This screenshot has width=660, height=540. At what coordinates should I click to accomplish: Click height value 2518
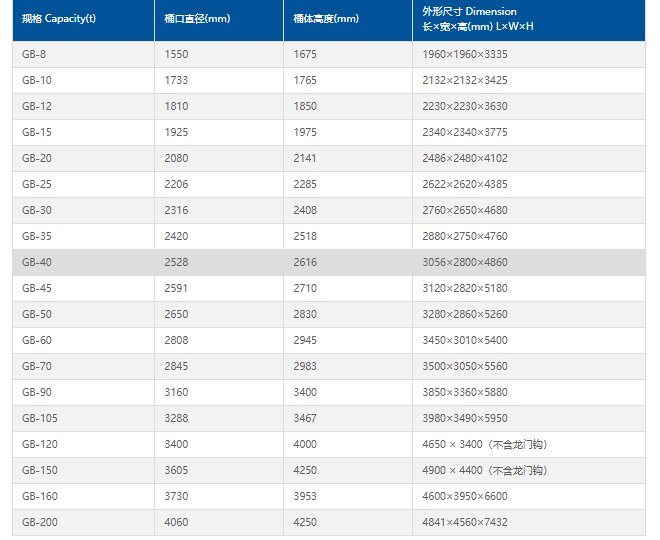point(305,237)
